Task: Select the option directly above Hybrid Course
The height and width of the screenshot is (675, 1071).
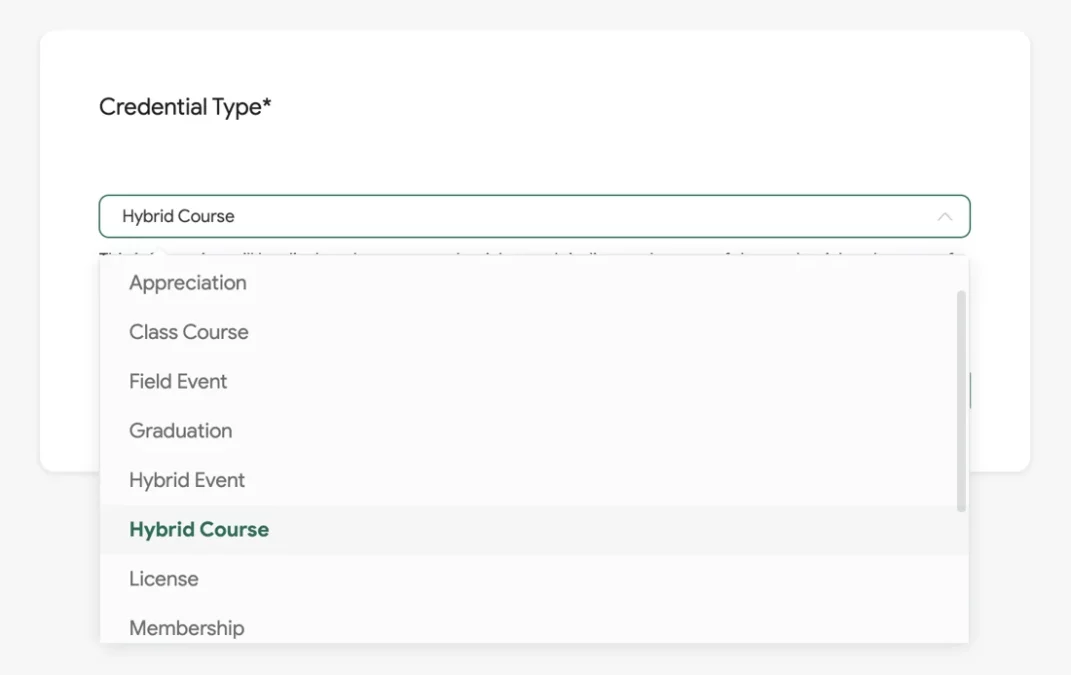Action: pyautogui.click(x=187, y=480)
